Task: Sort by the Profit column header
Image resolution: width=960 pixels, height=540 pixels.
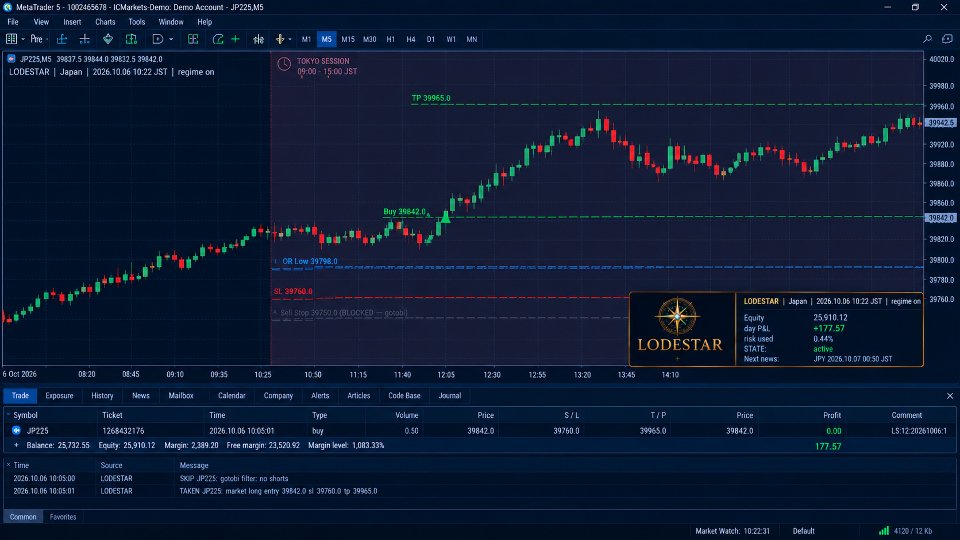Action: point(831,415)
